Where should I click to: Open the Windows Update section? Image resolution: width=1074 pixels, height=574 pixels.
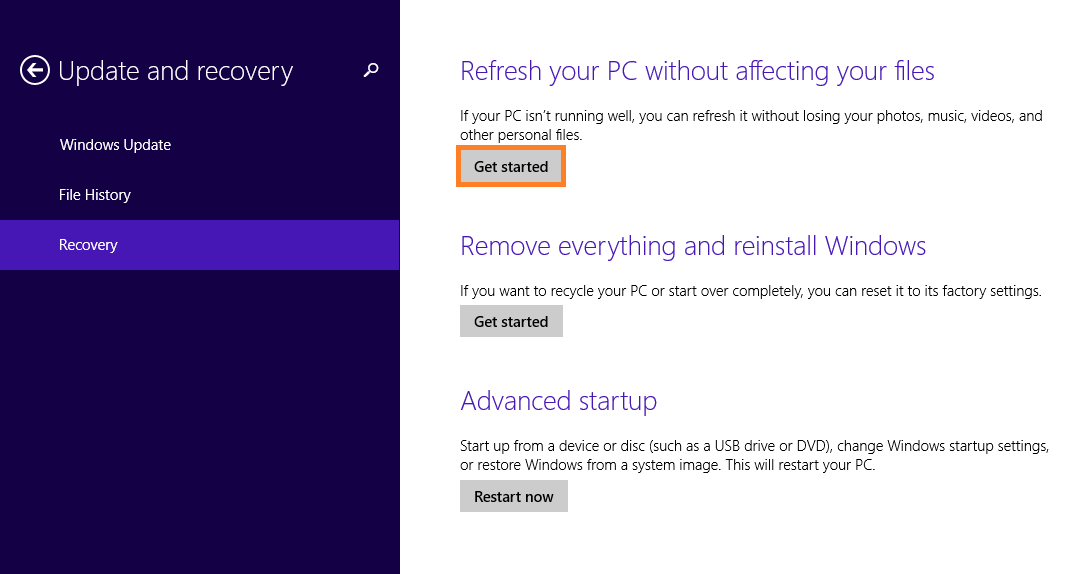(x=115, y=145)
